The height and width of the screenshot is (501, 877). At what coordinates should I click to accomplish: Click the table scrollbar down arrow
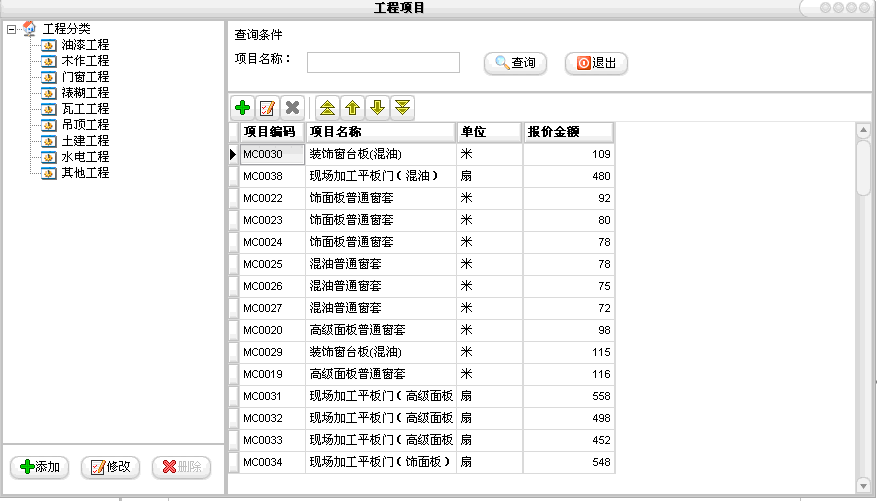point(863,485)
